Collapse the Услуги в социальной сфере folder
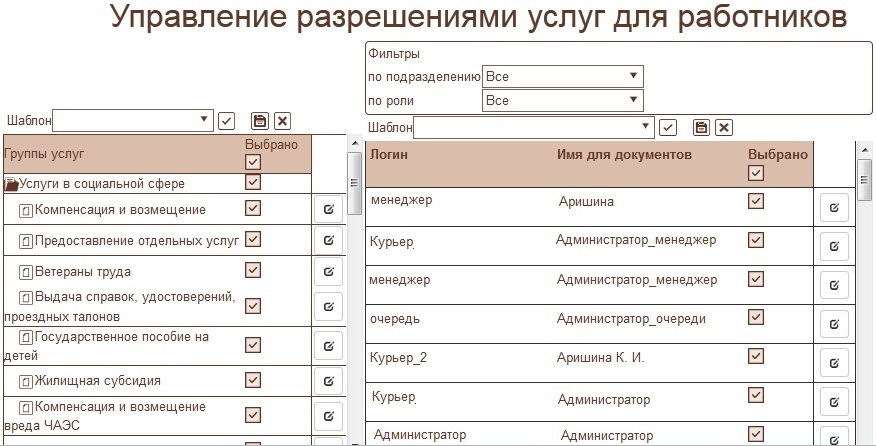Image resolution: width=876 pixels, height=446 pixels. coord(11,184)
